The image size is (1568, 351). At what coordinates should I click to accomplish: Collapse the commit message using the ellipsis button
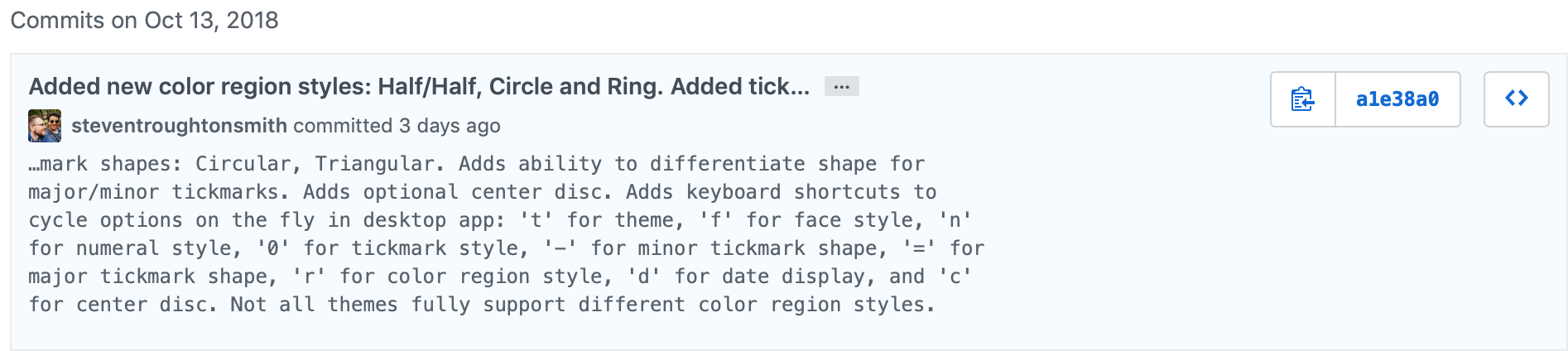[x=841, y=86]
